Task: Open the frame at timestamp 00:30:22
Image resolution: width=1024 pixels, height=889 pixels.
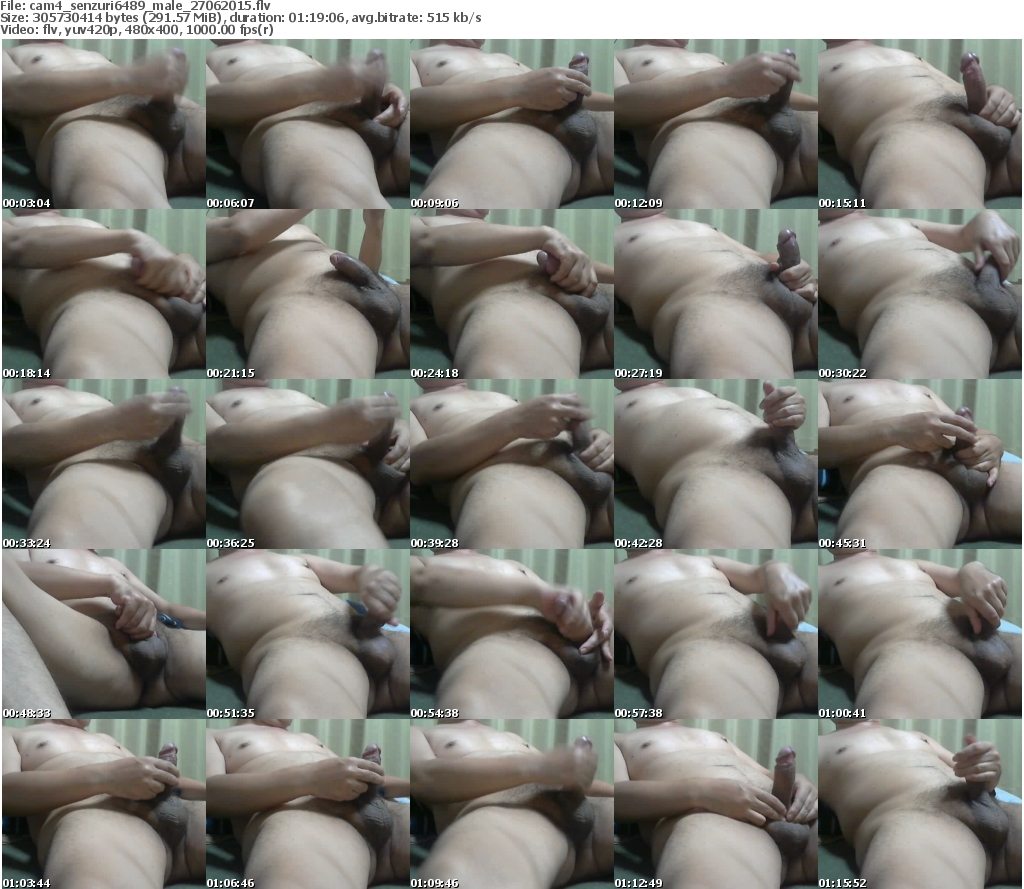Action: click(x=920, y=294)
